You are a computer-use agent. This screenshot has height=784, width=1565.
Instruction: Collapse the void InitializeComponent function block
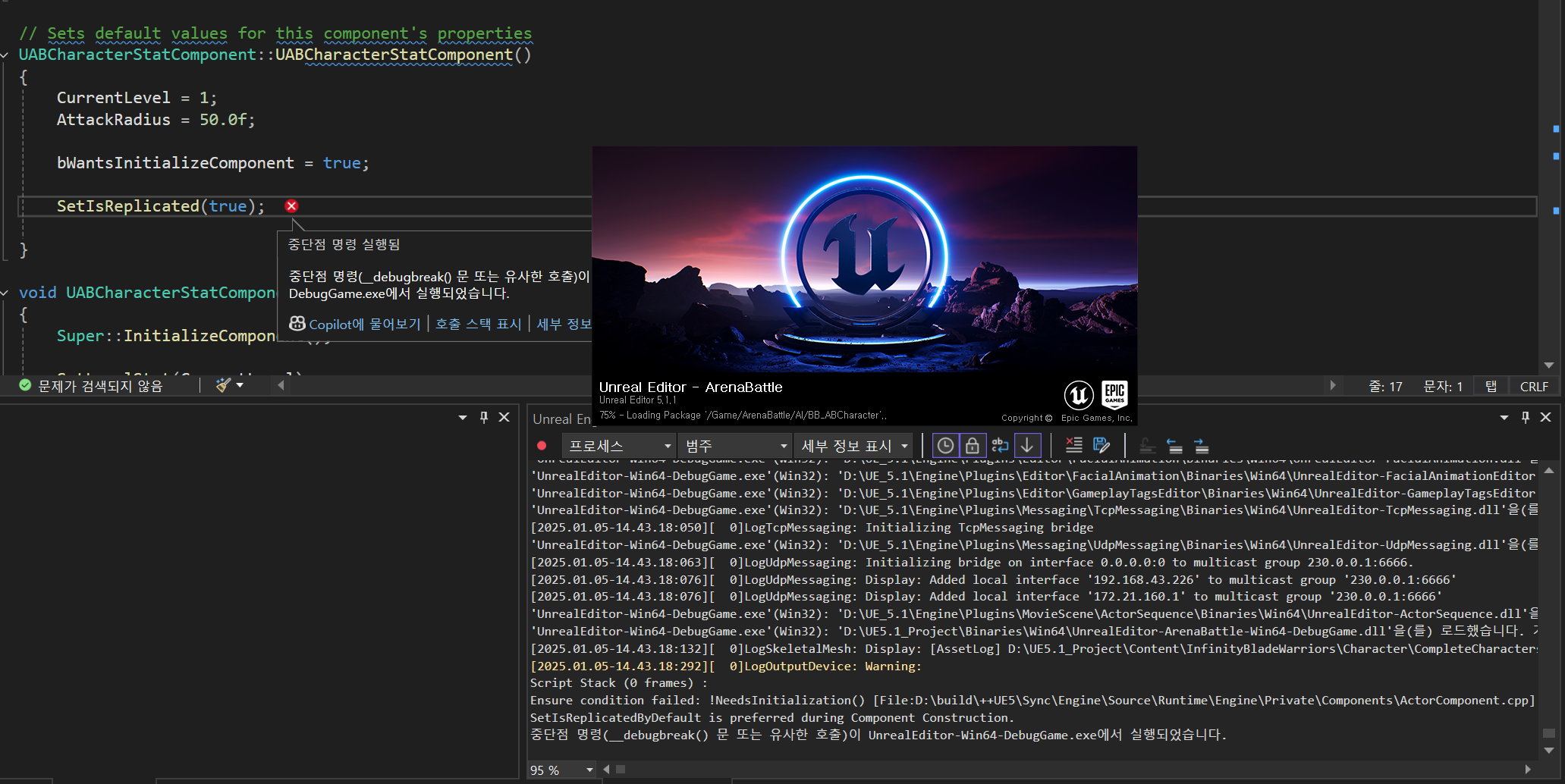[5, 293]
